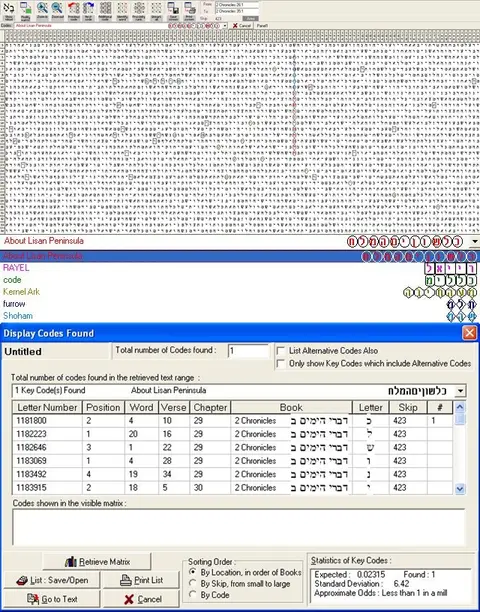Click the From range field in toolbar
Viewport: 480px width, 612px height.
[237, 5]
